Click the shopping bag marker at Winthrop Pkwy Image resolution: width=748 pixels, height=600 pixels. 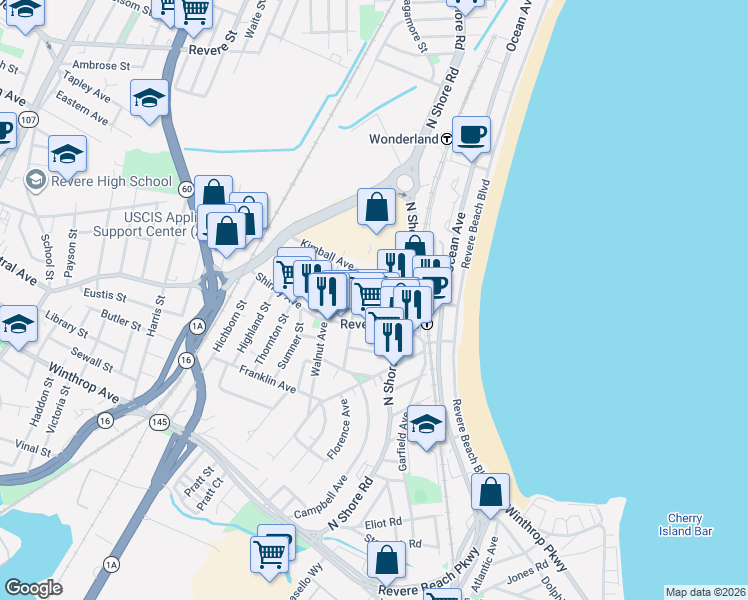pyautogui.click(x=490, y=495)
